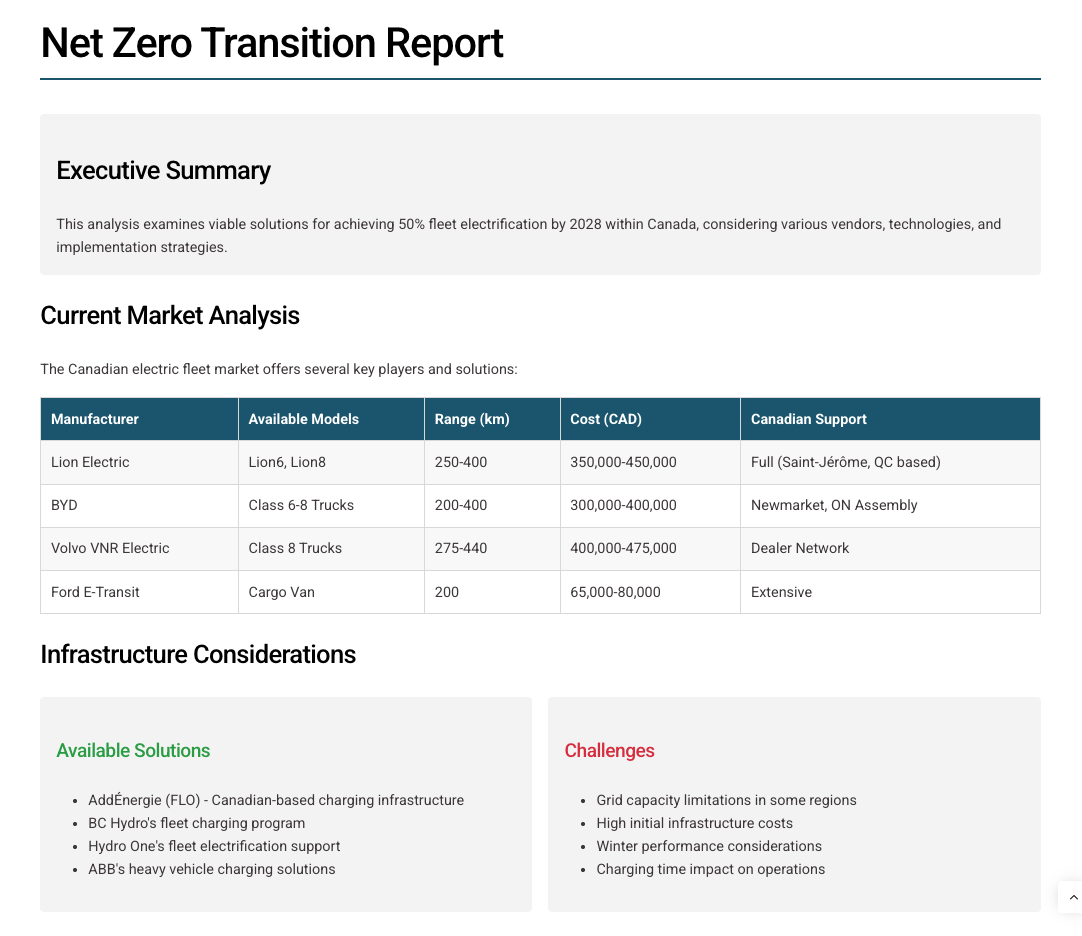Click the AddÉnergie (FLO) list item
The height and width of the screenshot is (936, 1082).
click(276, 801)
